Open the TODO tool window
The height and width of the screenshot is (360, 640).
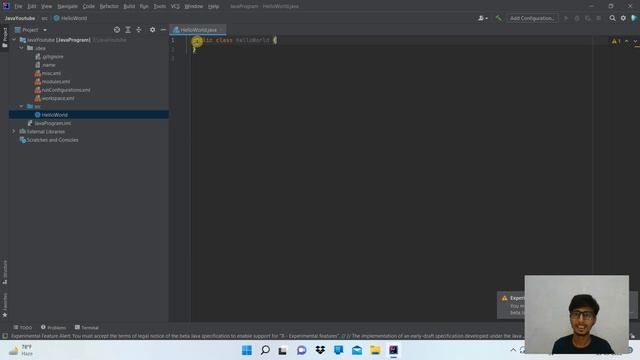[x=22, y=327]
